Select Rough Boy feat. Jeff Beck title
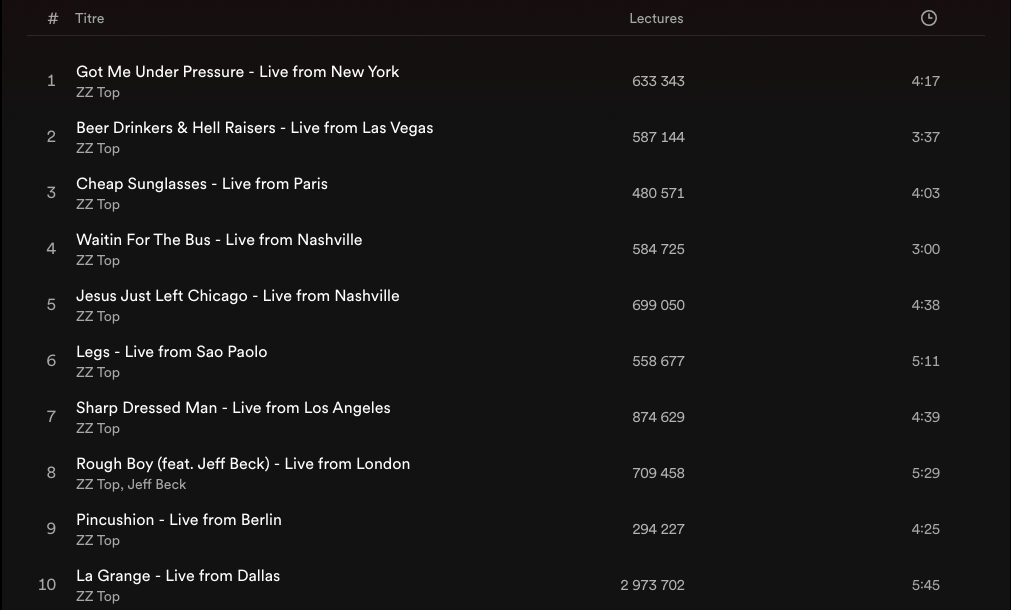Viewport: 1011px width, 610px height. 243,464
